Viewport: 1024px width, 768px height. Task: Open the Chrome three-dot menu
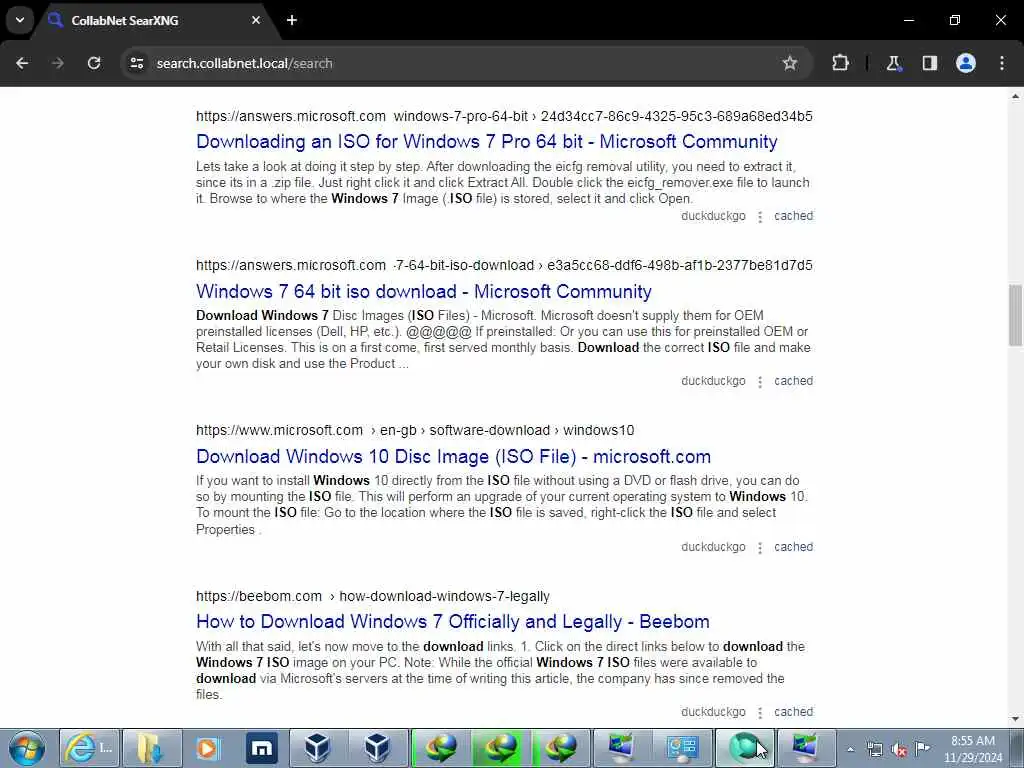1002,63
